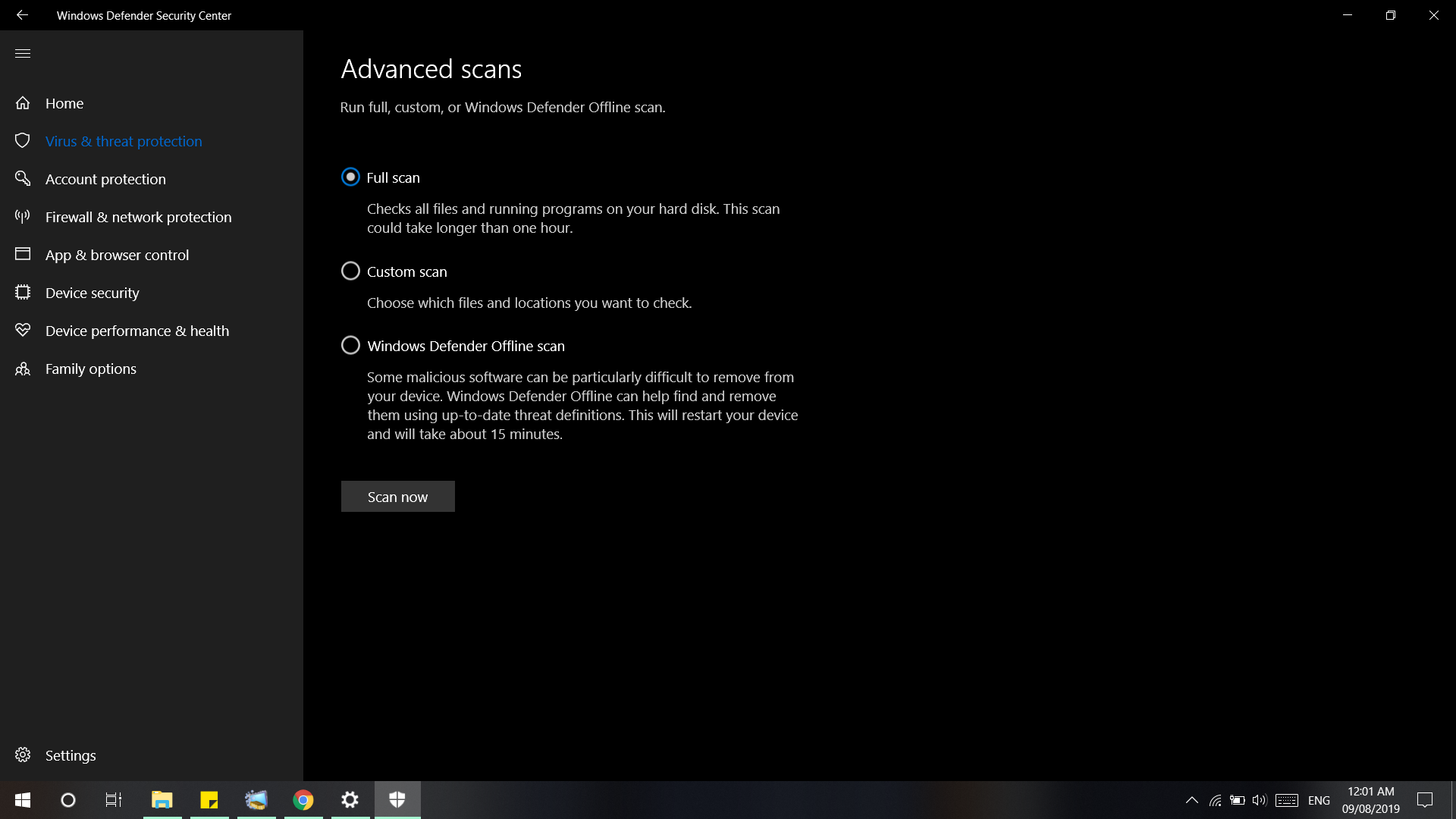Open Device security page
Viewport: 1456px width, 819px height.
coord(92,293)
